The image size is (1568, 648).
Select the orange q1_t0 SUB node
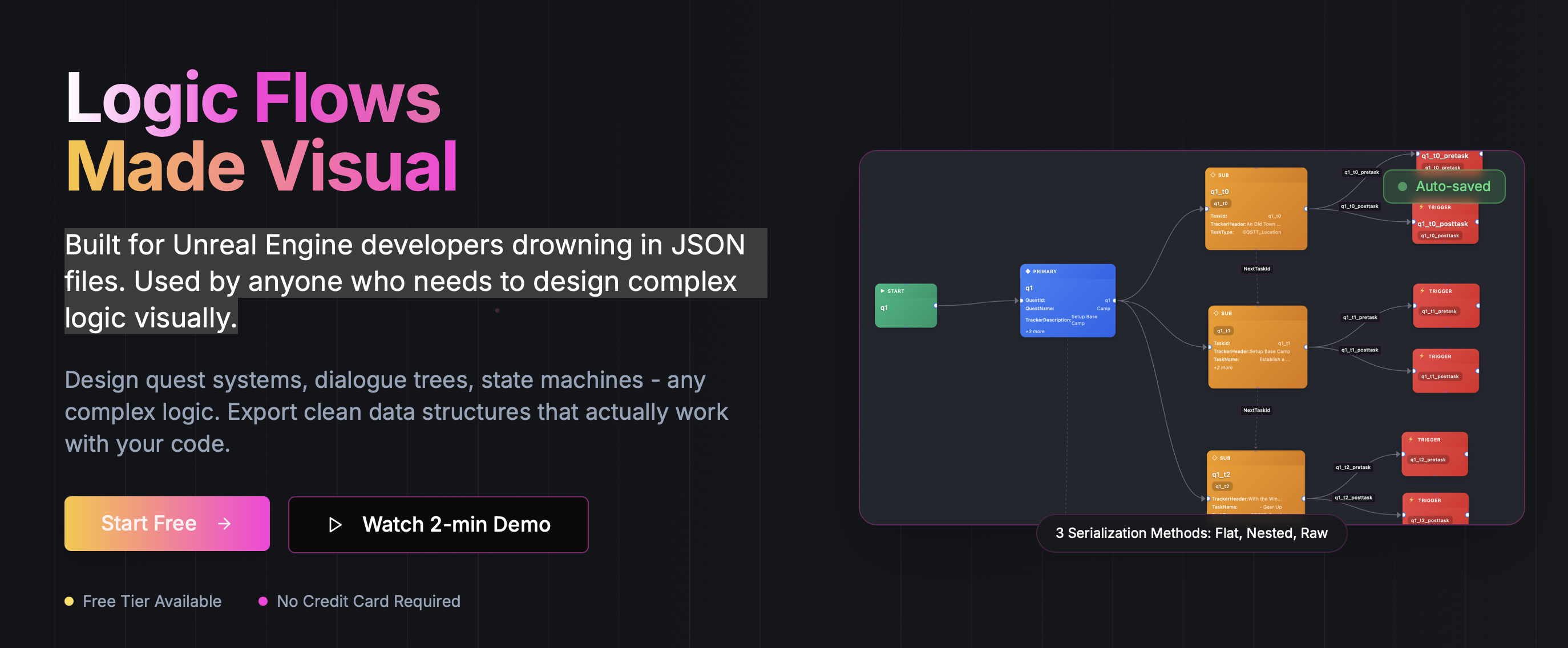(x=1256, y=209)
